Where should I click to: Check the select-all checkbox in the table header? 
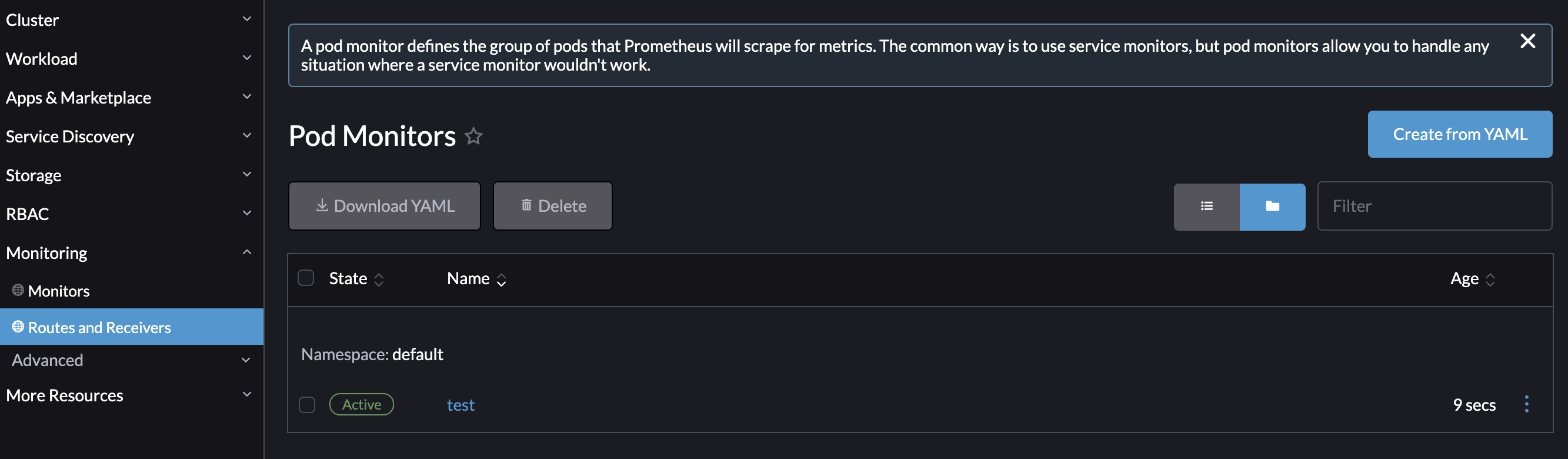point(306,277)
